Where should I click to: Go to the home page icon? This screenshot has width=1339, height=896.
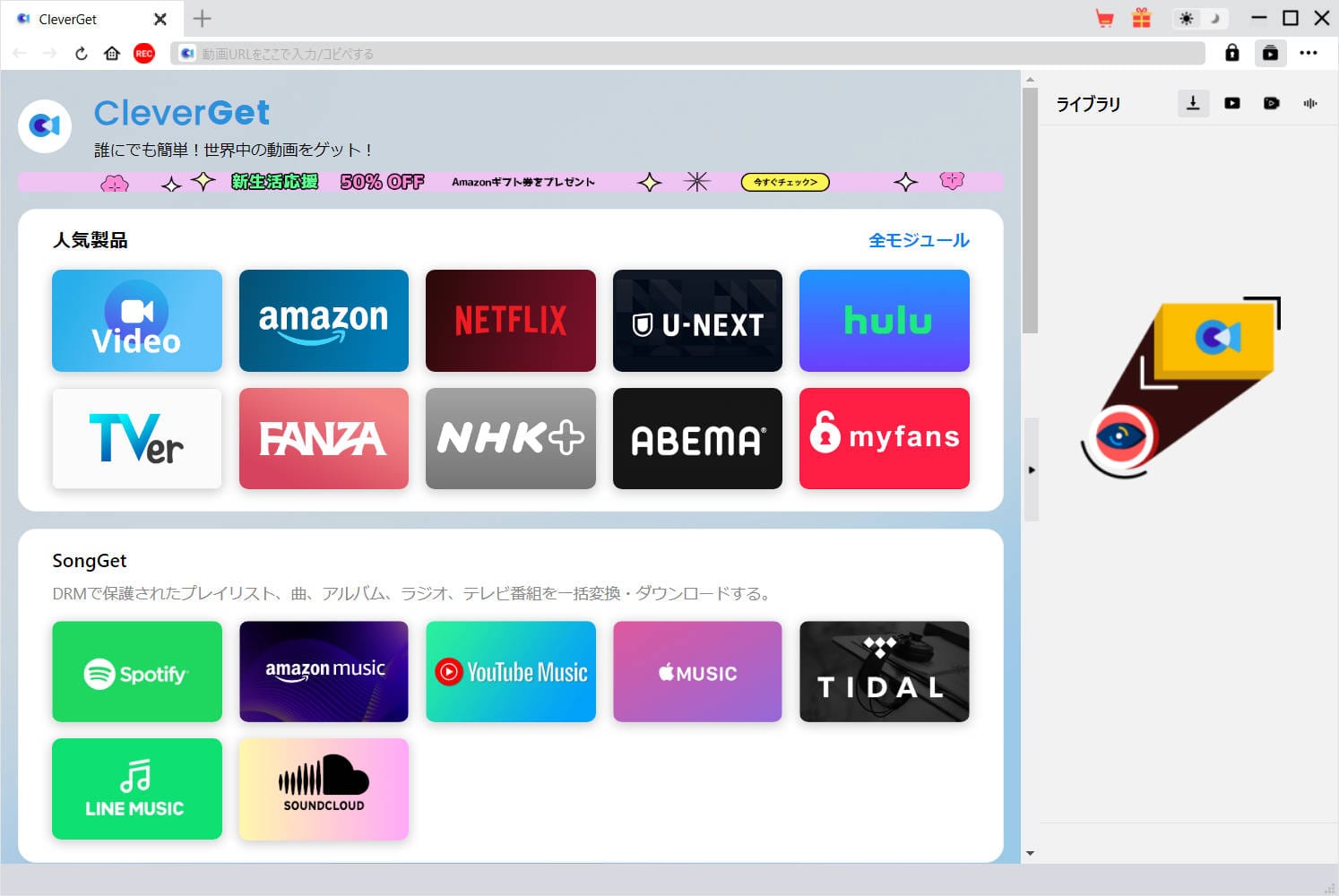(112, 54)
